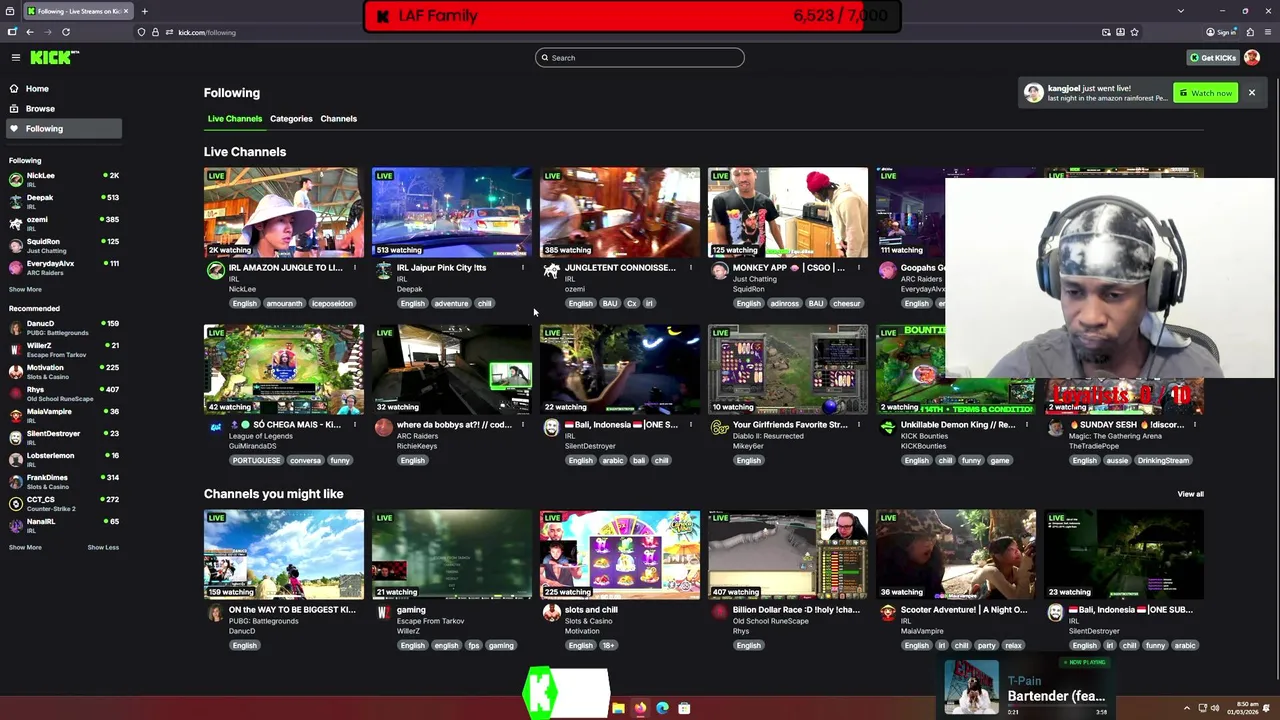The width and height of the screenshot is (1280, 720).
Task: Open FrankDimes recommended channel
Action: point(63,482)
